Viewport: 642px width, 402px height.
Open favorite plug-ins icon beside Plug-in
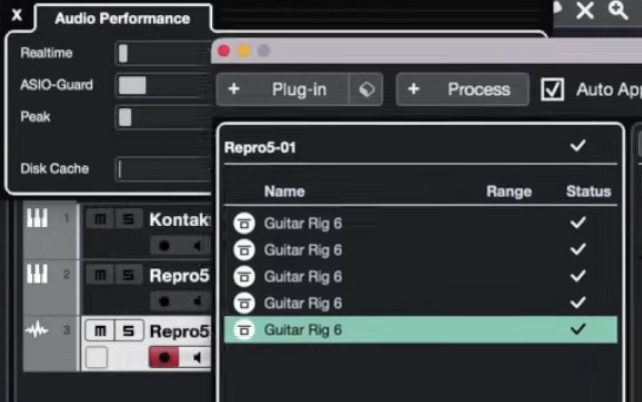(x=366, y=89)
